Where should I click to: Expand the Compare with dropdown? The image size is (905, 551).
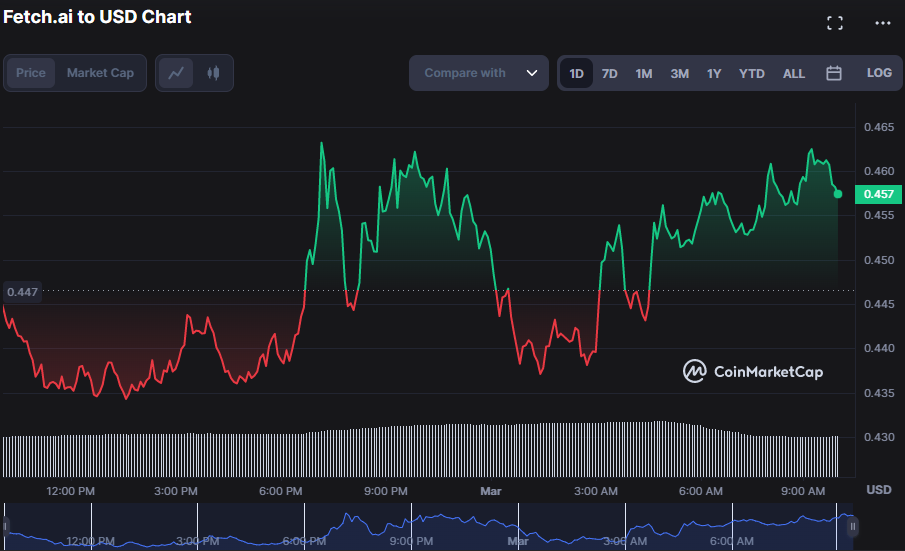479,73
